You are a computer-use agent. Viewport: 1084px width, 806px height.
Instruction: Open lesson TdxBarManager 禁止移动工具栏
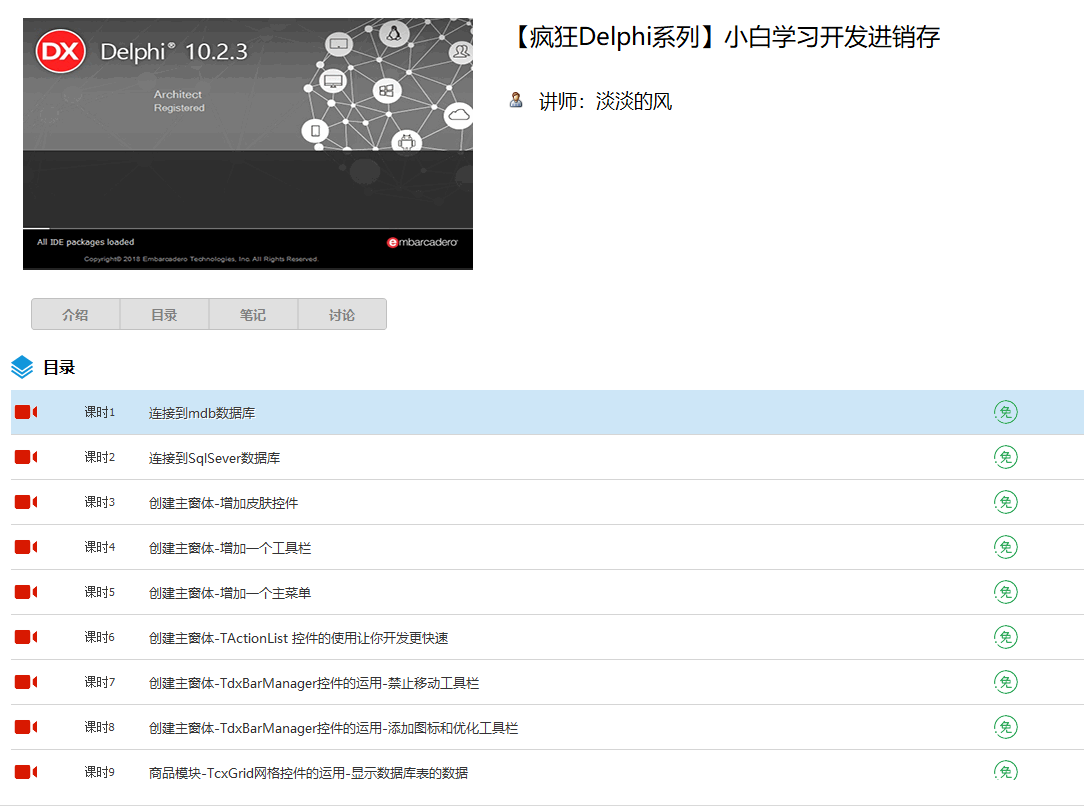click(314, 682)
